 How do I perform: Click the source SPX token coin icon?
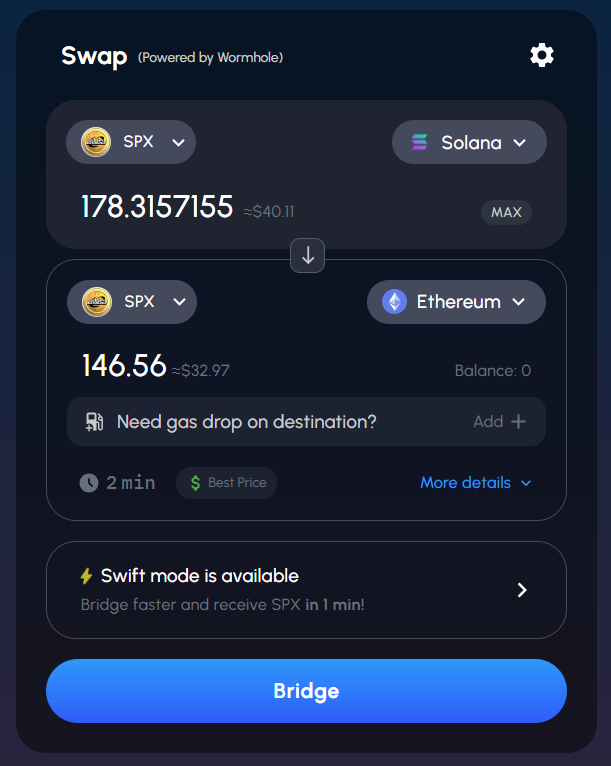coord(96,142)
